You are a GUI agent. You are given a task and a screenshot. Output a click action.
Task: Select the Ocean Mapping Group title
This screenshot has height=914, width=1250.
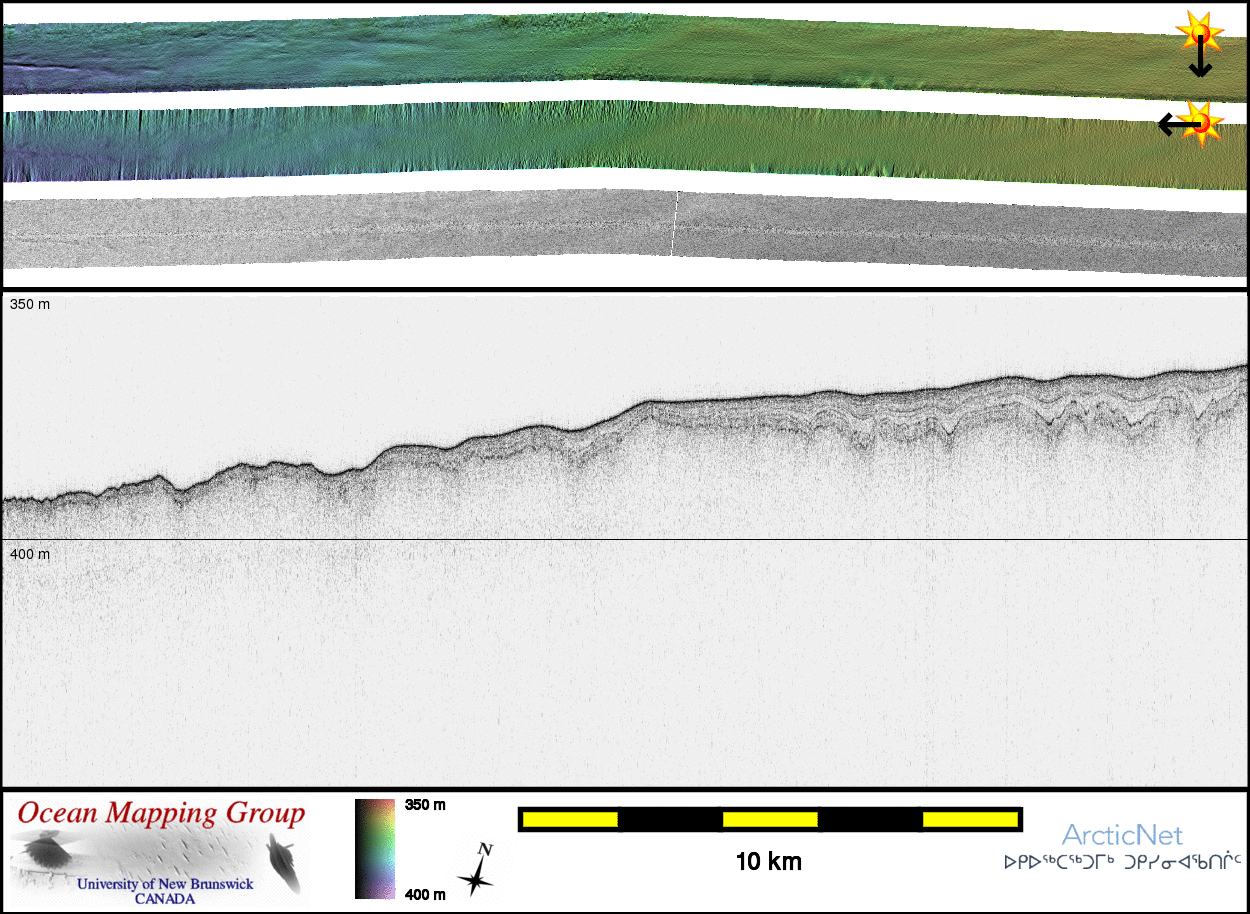click(x=161, y=814)
